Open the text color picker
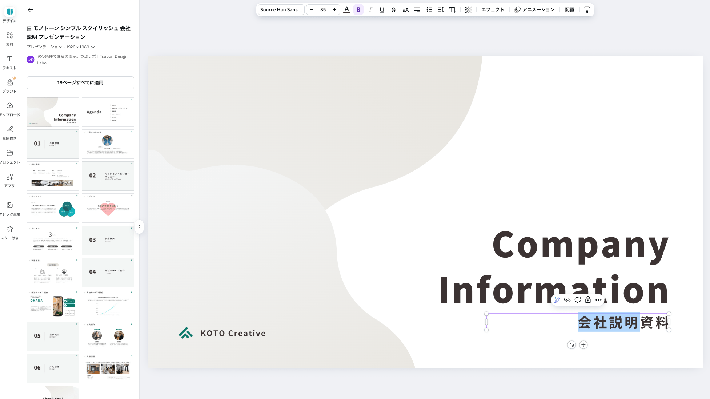710x399 pixels. point(346,10)
